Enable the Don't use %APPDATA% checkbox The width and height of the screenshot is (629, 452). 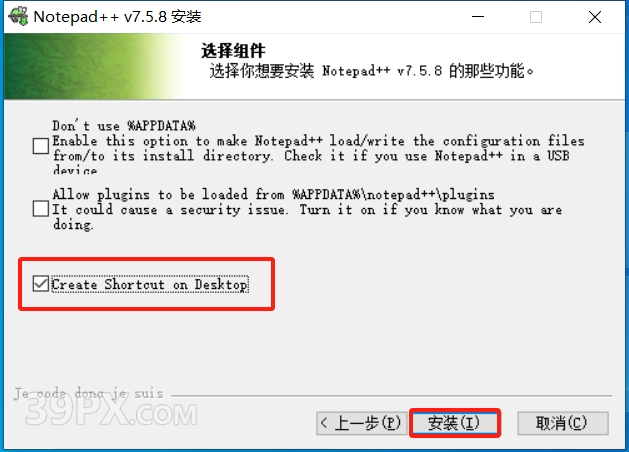pos(41,146)
